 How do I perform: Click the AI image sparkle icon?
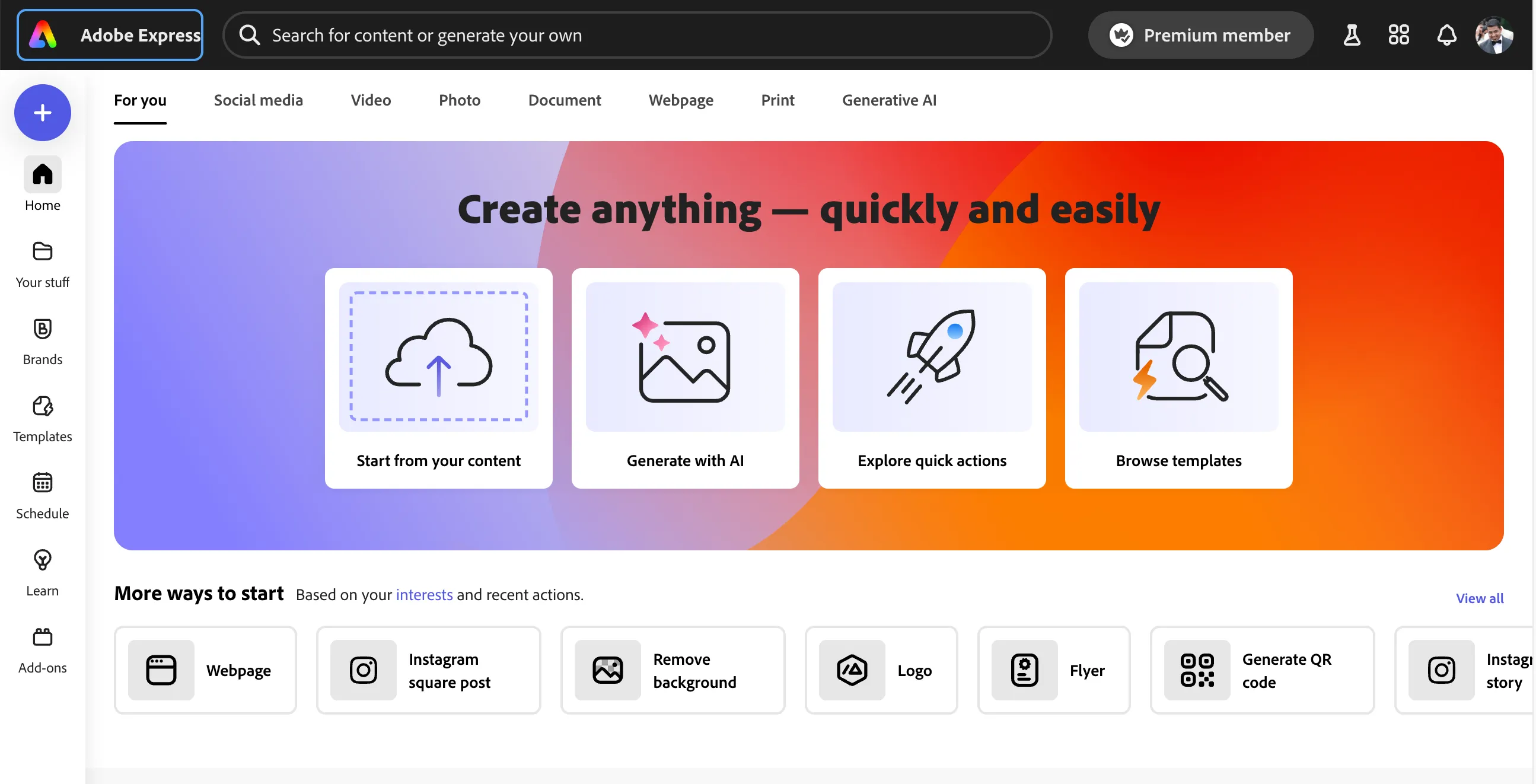pos(681,358)
